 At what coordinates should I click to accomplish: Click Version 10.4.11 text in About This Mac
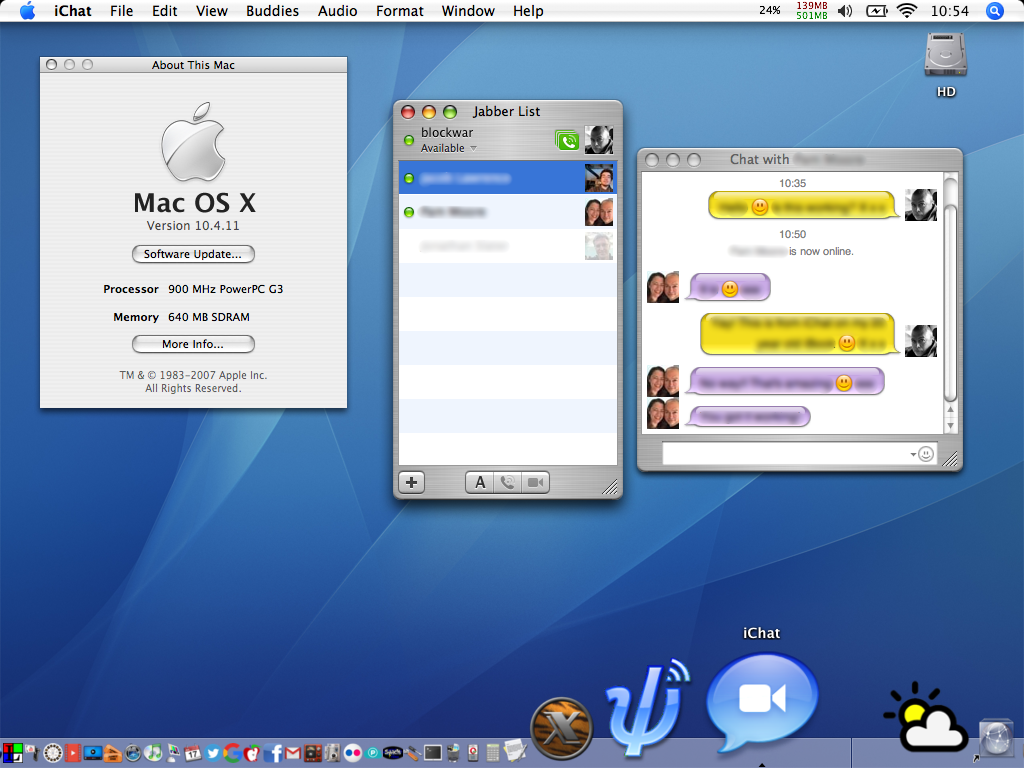pos(193,226)
